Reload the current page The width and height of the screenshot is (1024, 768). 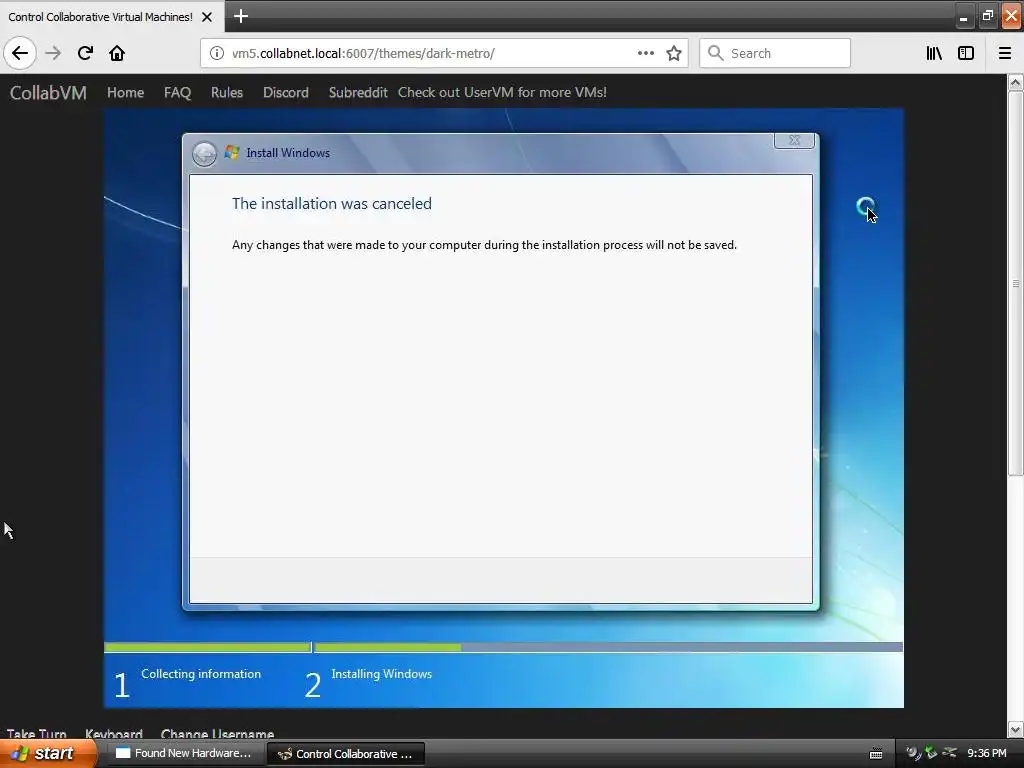tap(85, 53)
